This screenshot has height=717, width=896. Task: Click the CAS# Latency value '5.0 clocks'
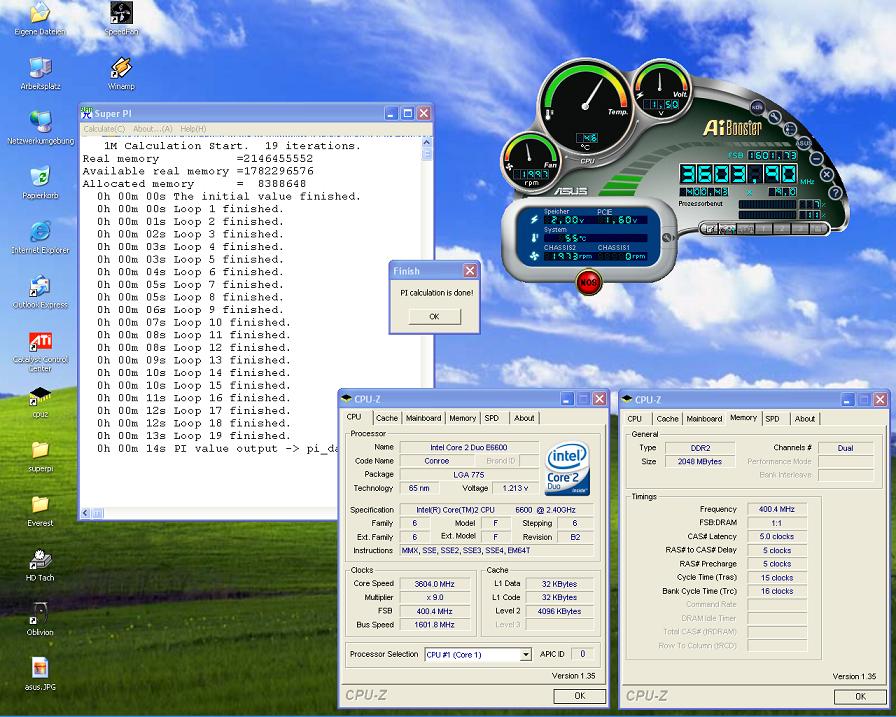click(777, 536)
